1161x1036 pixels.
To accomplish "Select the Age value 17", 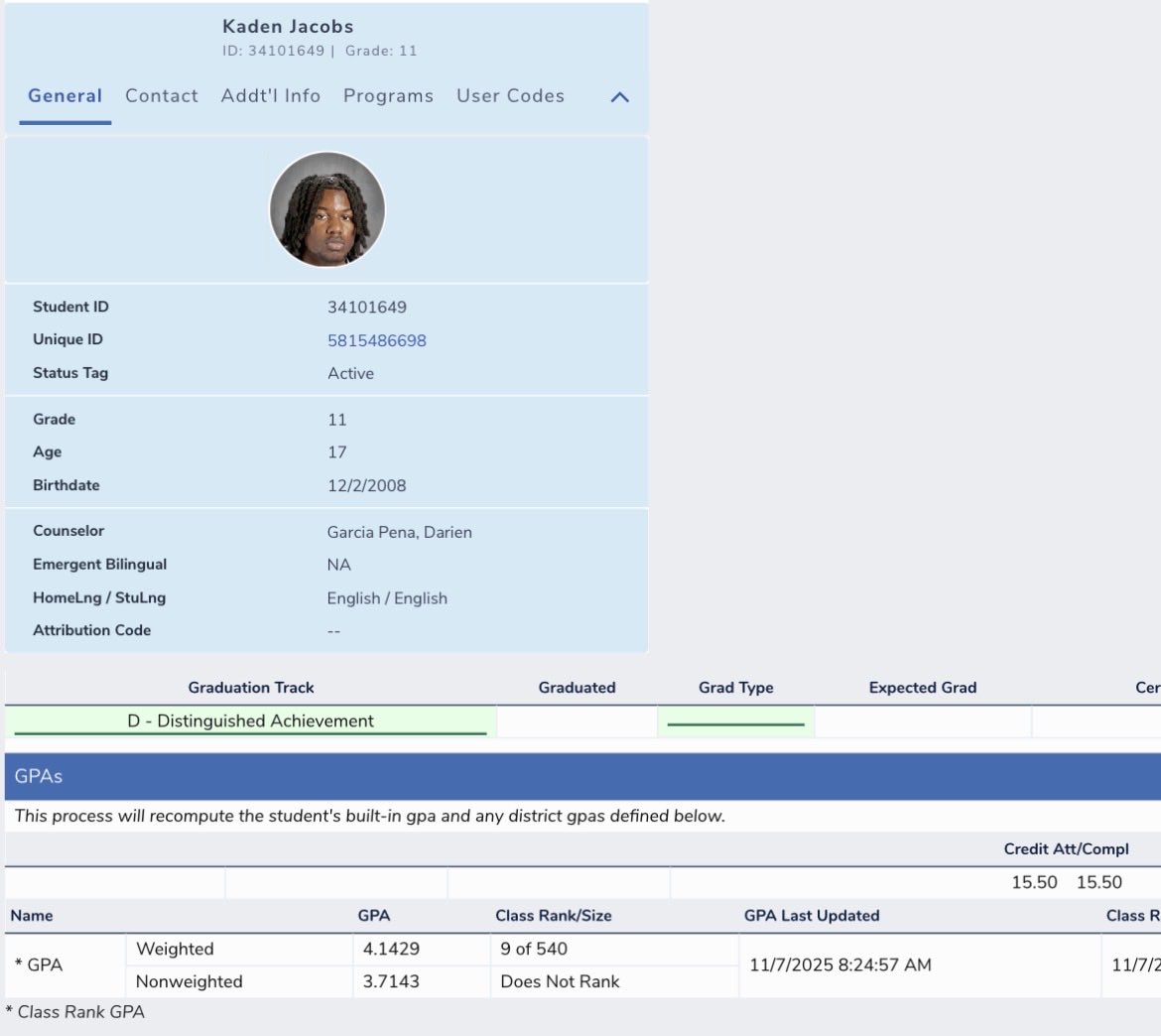I will coord(337,453).
